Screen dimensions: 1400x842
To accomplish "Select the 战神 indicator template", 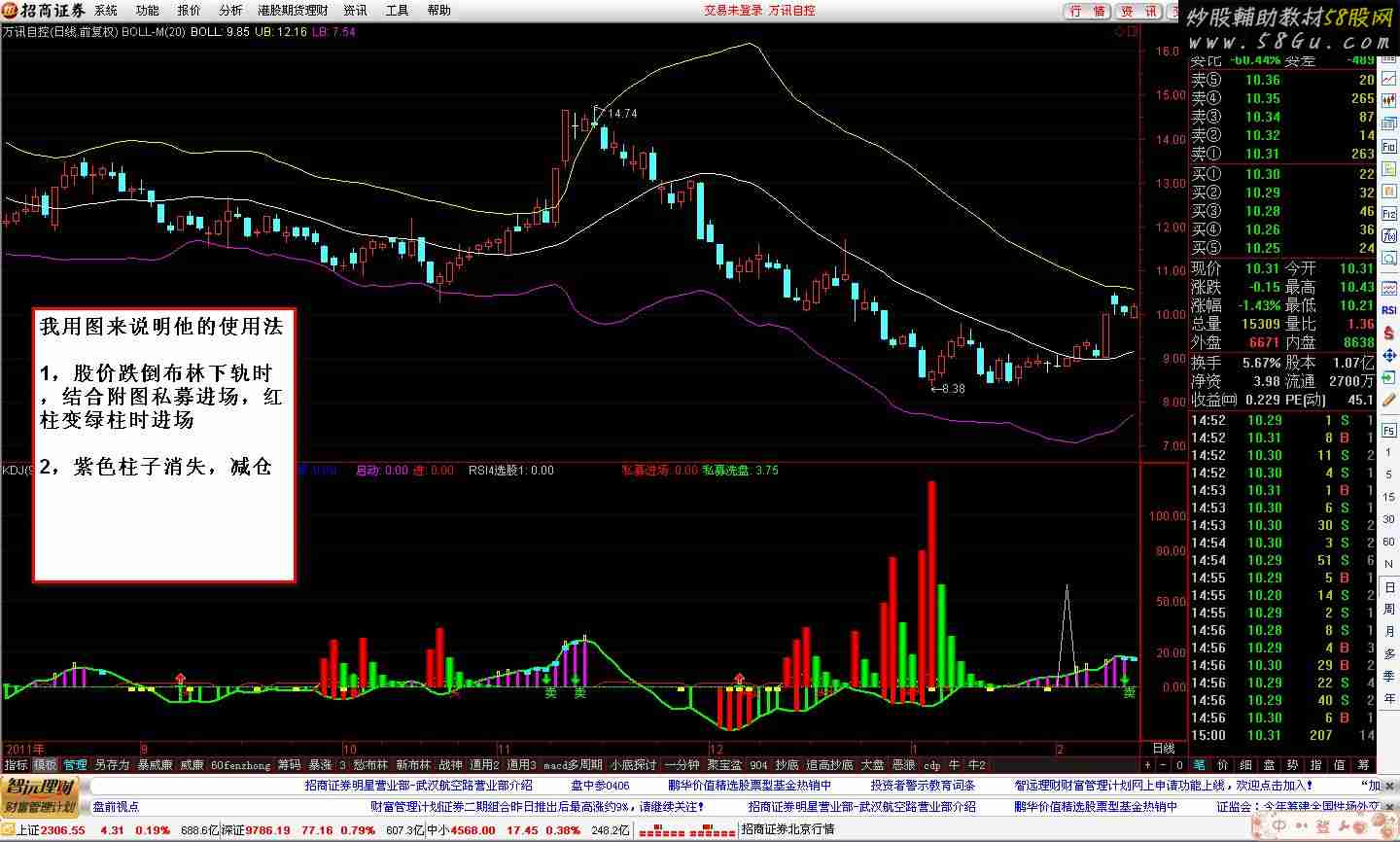I will click(x=450, y=765).
